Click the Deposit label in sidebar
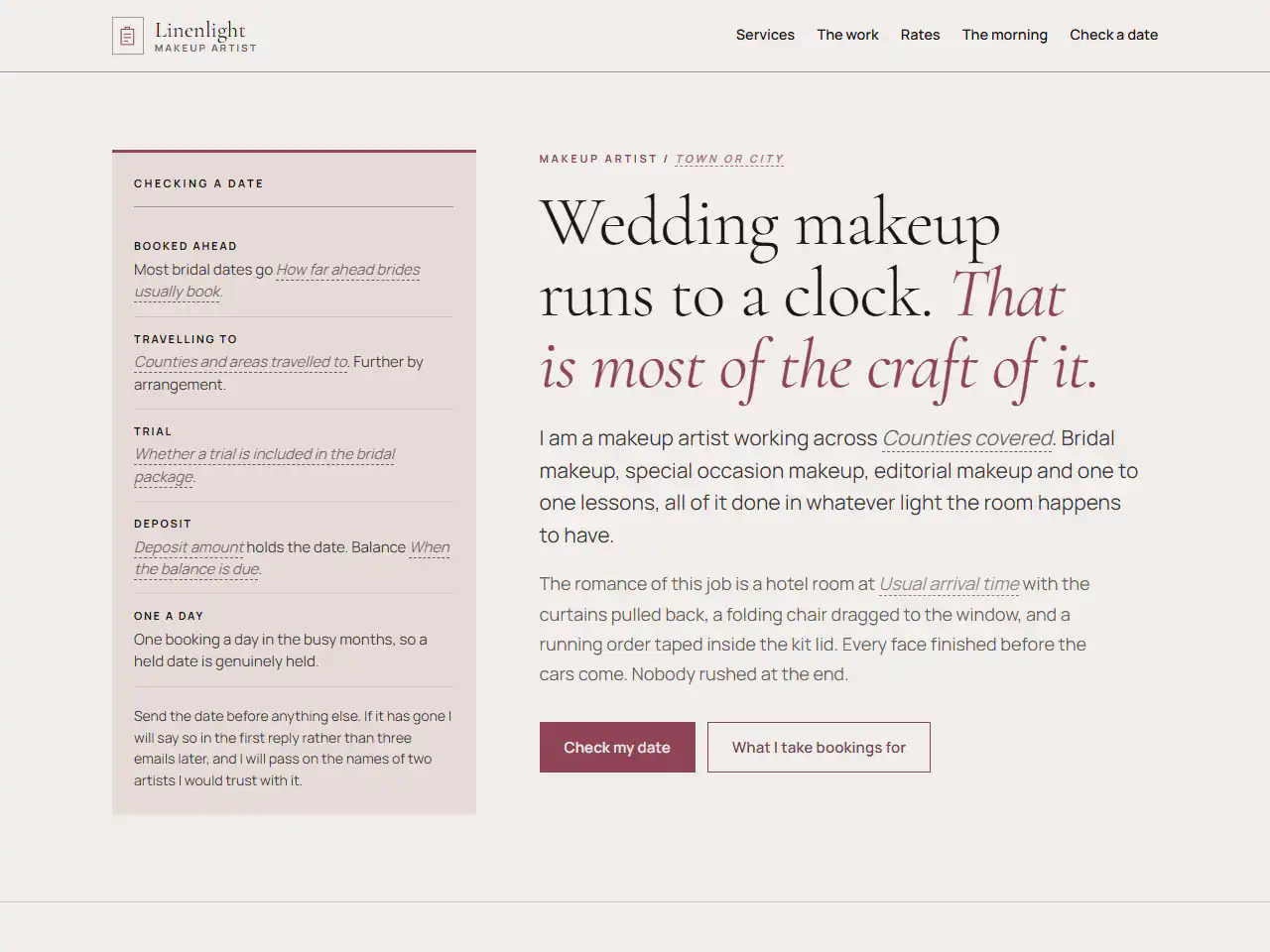The width and height of the screenshot is (1270, 952). (163, 524)
